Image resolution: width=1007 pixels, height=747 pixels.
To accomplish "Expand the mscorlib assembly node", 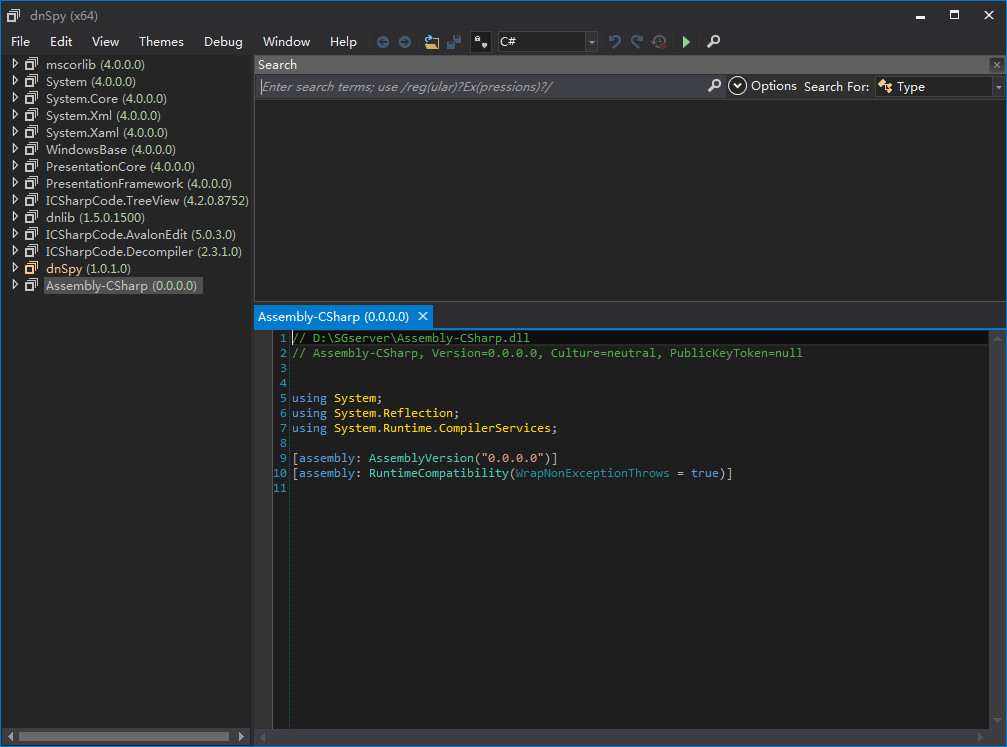I will [x=15, y=64].
